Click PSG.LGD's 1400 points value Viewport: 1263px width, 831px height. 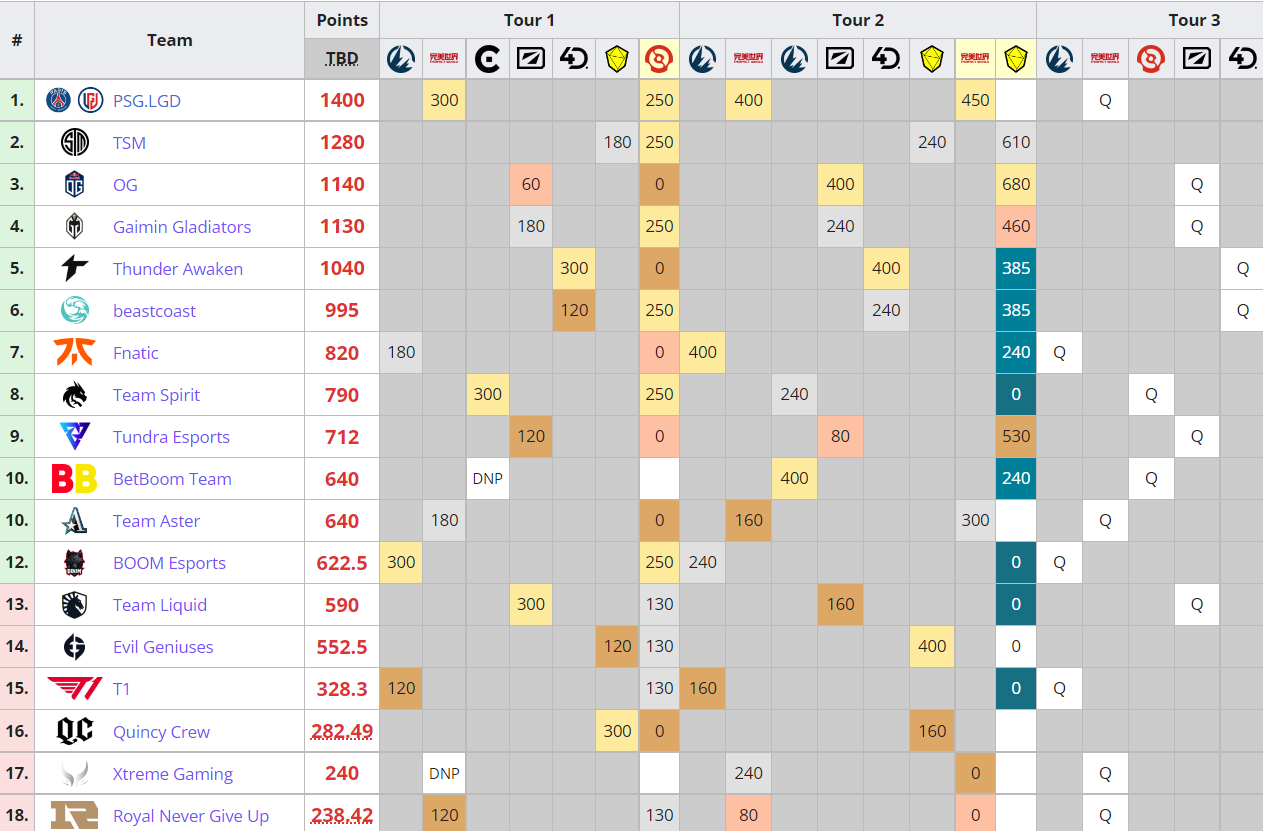click(342, 101)
